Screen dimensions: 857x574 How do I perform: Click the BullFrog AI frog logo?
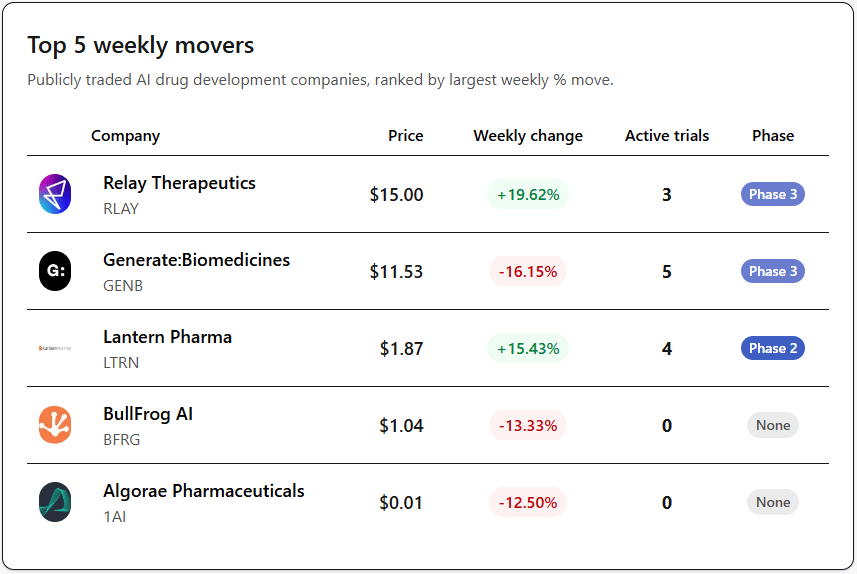(55, 426)
